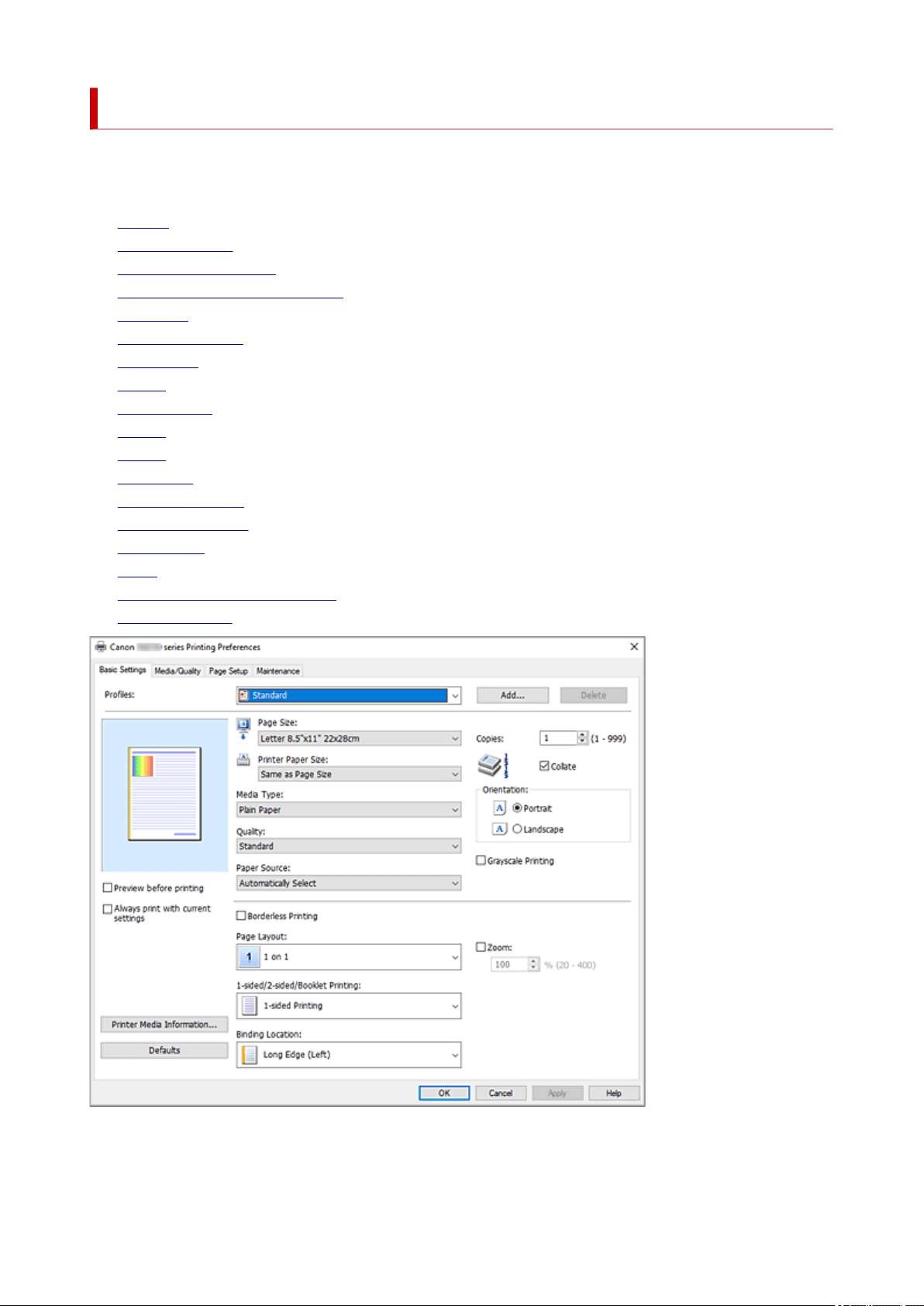This screenshot has height=1306, width=924.
Task: Expand the Page Size dropdown
Action: (x=360, y=739)
